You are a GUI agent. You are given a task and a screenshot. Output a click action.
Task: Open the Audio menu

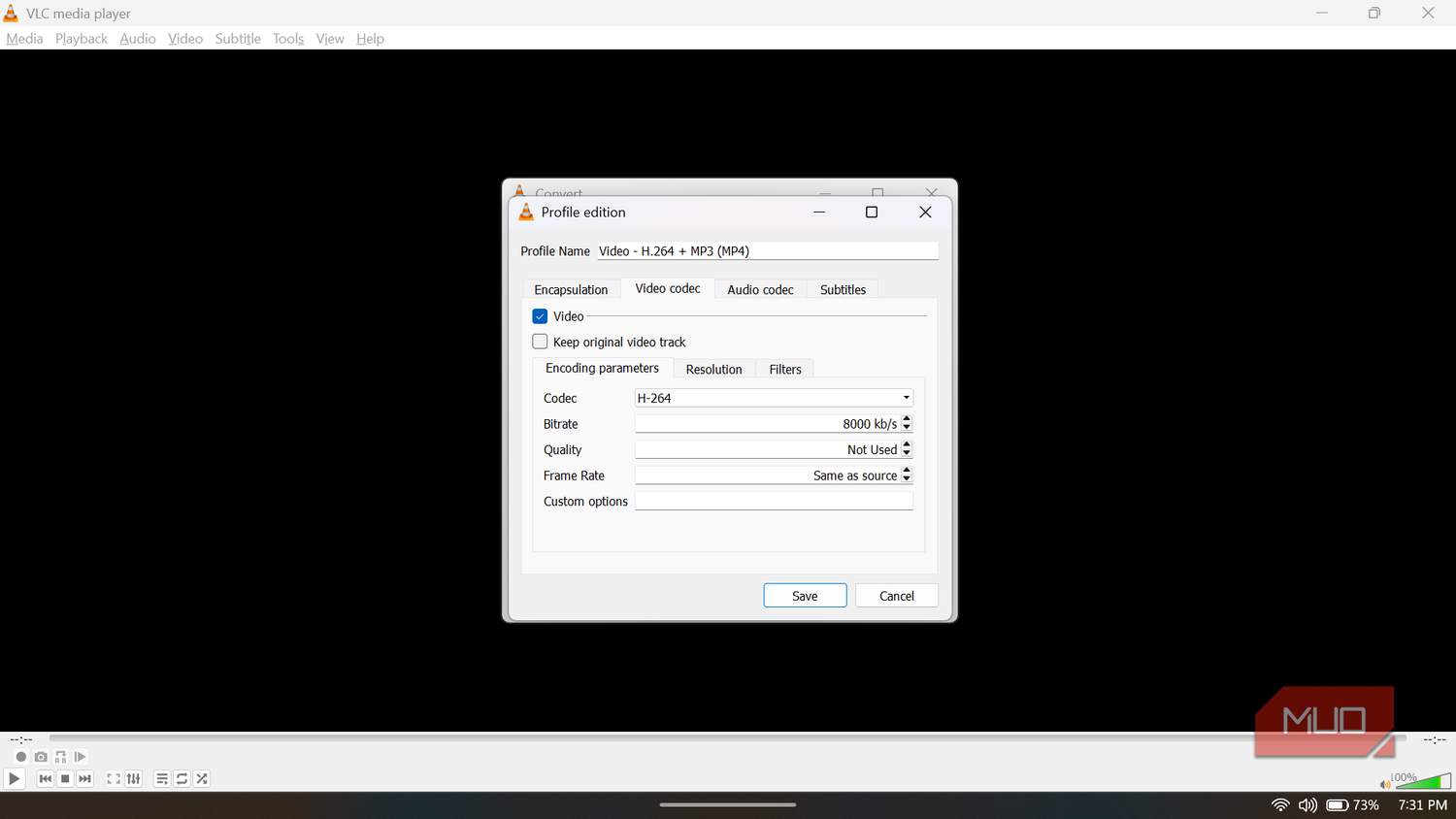138,39
